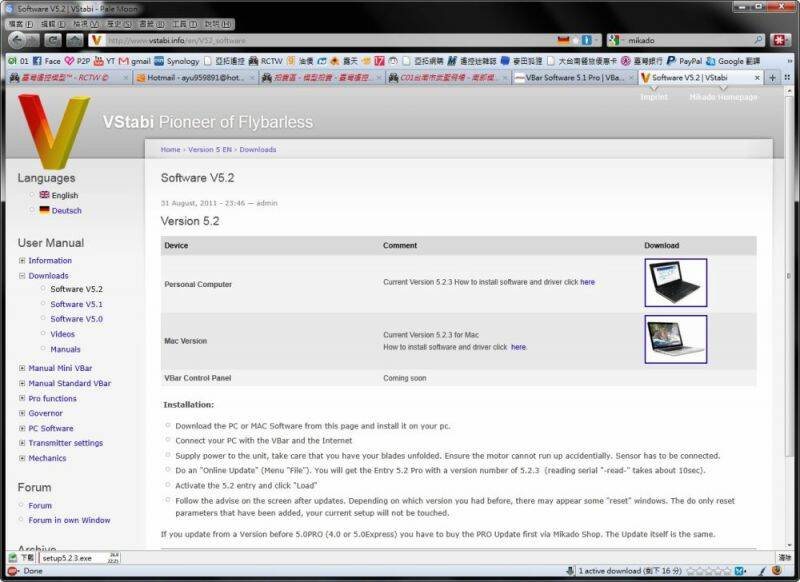Click the 01 bookmark at bookmarks bar start
Screen dimensions: 800x582
point(18,61)
